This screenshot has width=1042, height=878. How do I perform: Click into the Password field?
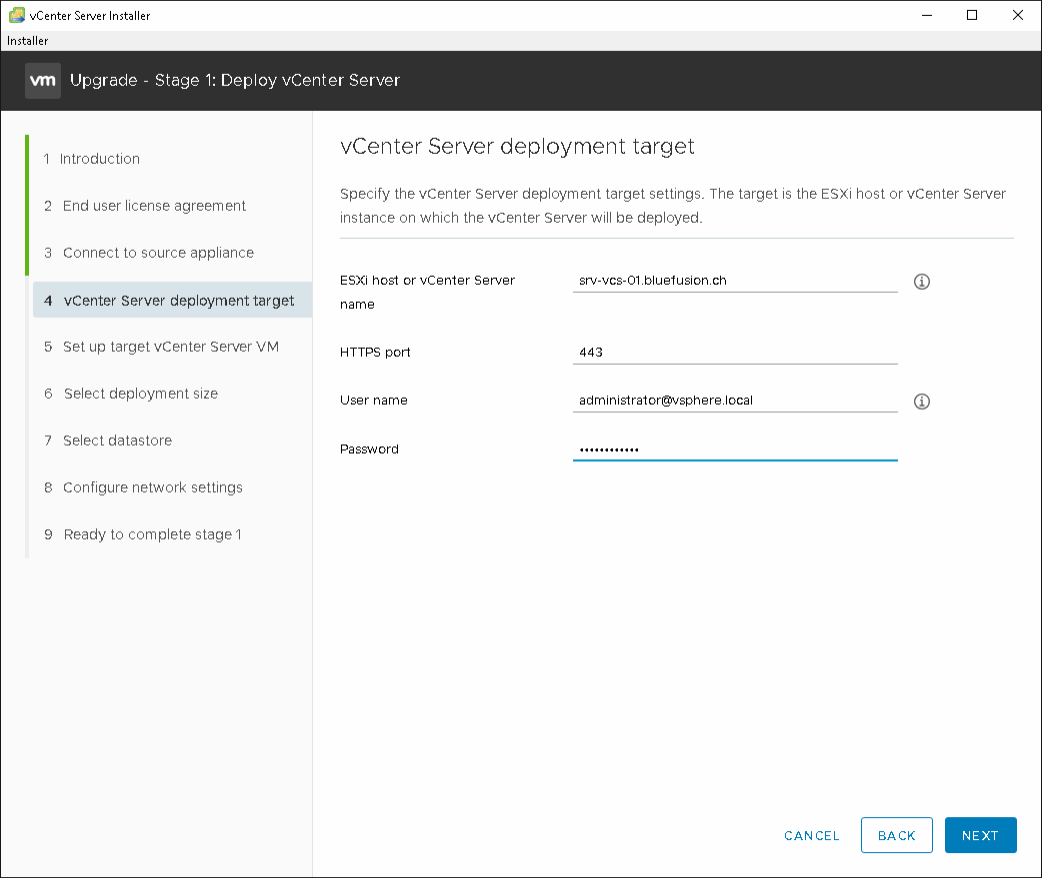pos(735,449)
